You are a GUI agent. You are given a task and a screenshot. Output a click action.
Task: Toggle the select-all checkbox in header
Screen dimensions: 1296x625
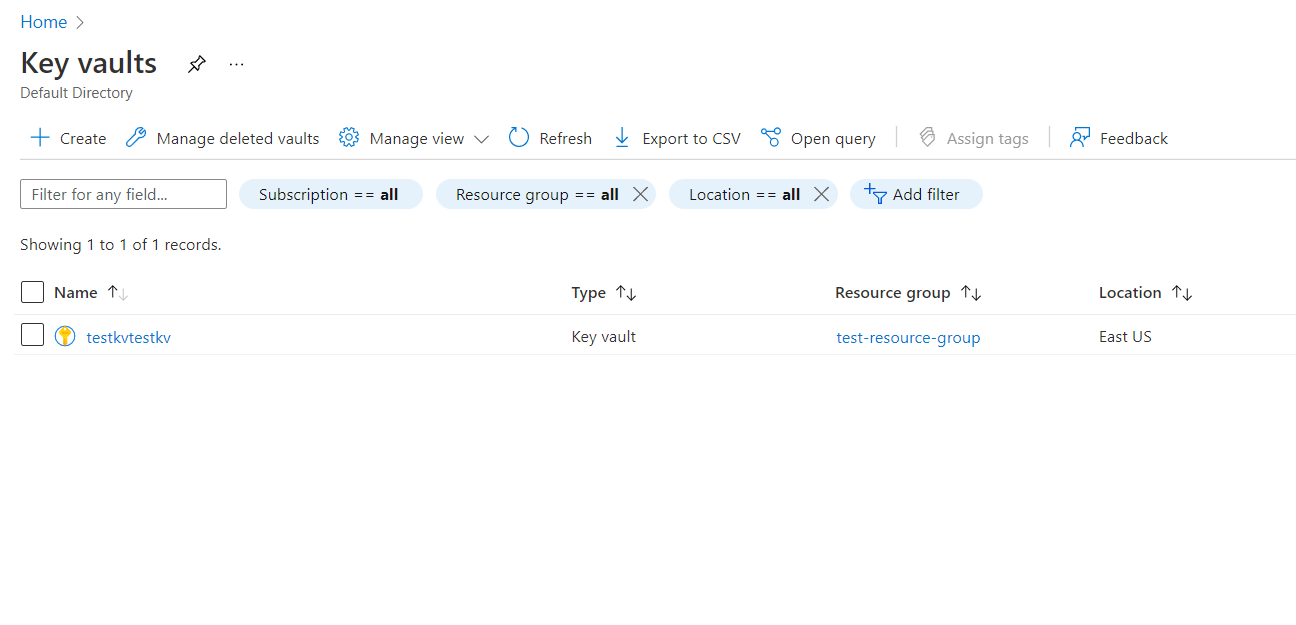pyautogui.click(x=32, y=292)
